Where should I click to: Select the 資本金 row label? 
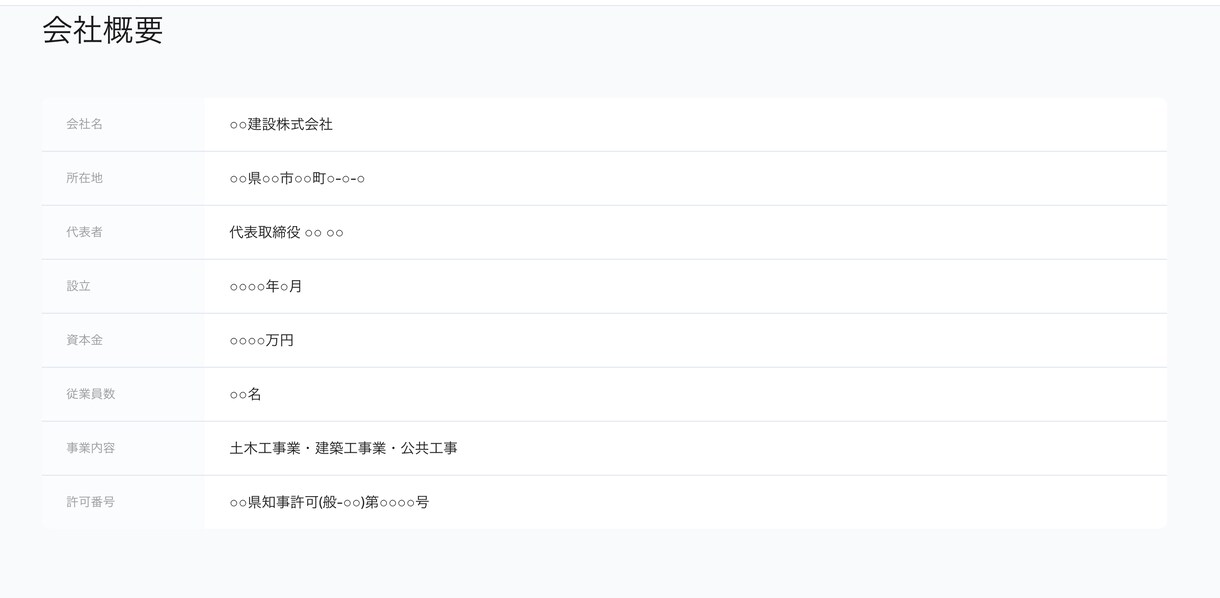[x=85, y=340]
